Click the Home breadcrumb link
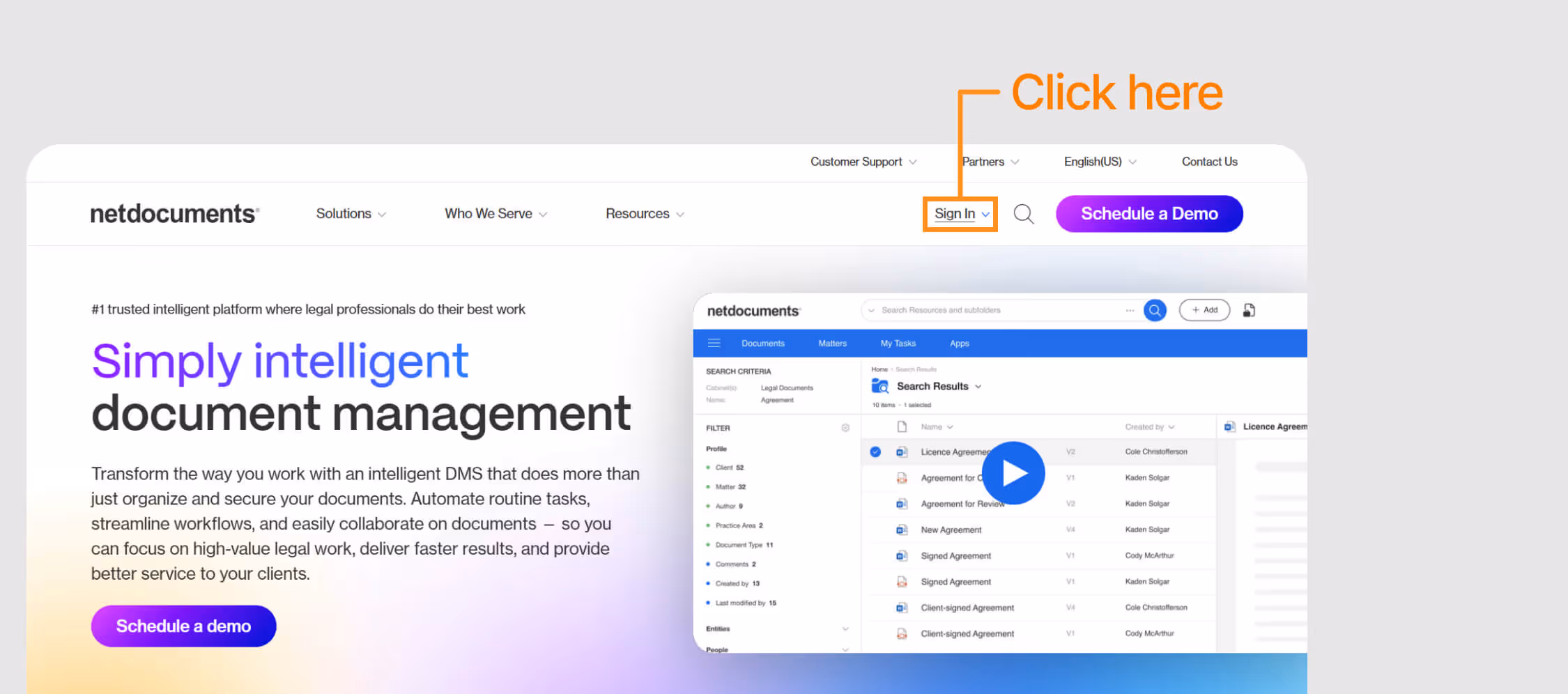The image size is (1568, 694). (x=879, y=369)
